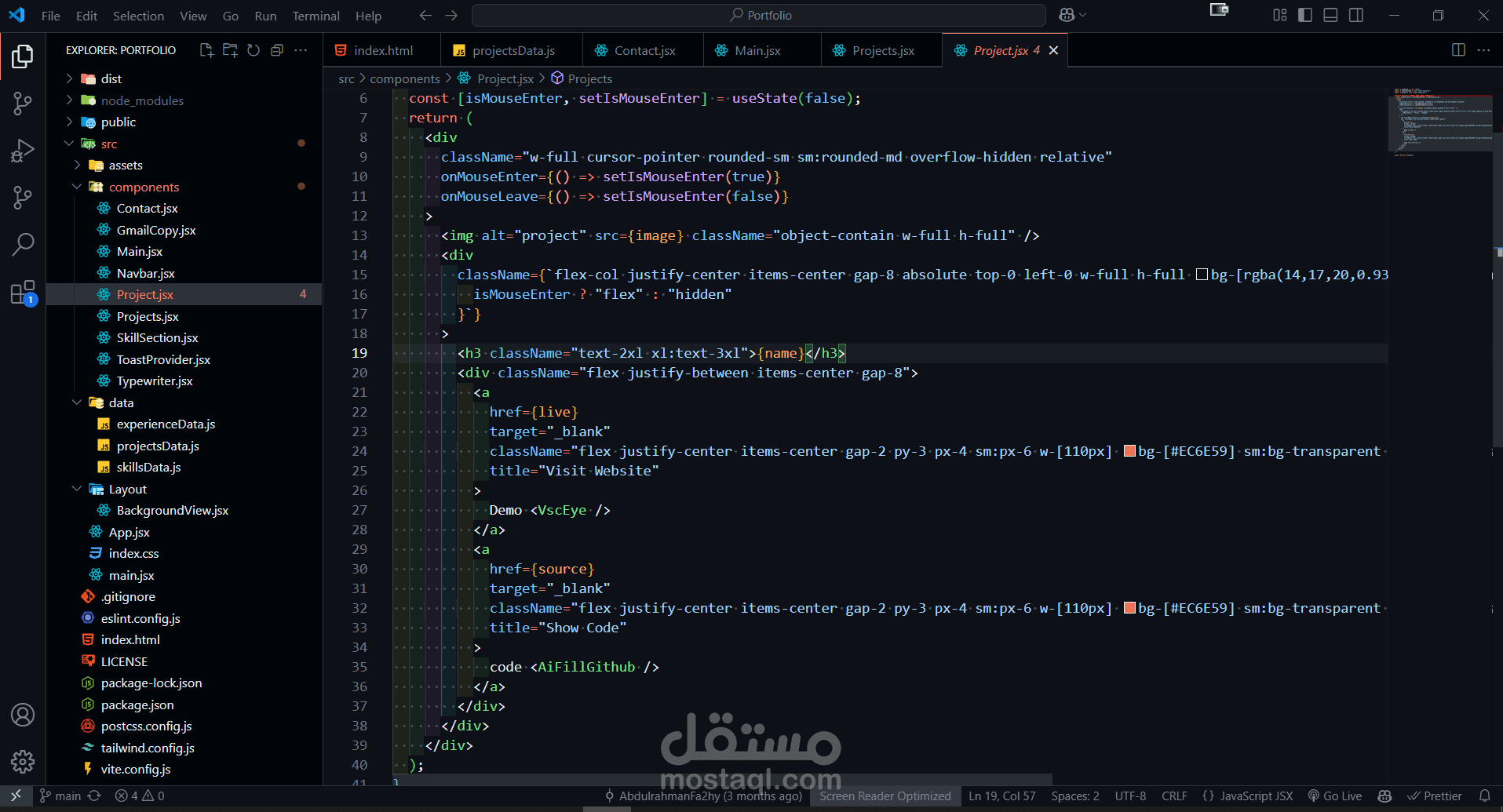Open the Accounts menu icon
This screenshot has height=812, width=1503.
(23, 715)
